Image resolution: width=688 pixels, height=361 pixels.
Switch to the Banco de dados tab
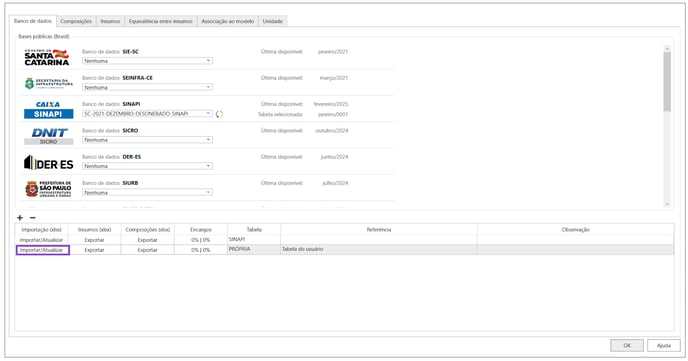point(32,21)
